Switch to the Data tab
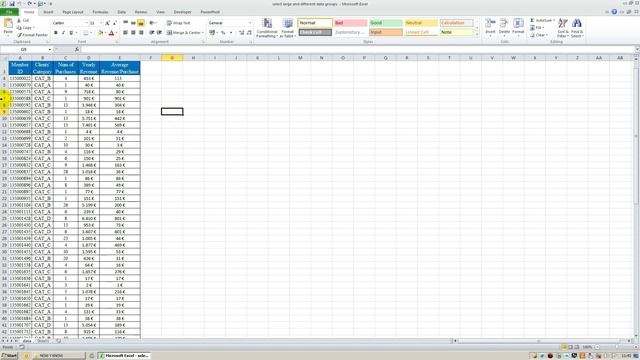Image resolution: width=640 pixels, height=360 pixels. coord(122,12)
